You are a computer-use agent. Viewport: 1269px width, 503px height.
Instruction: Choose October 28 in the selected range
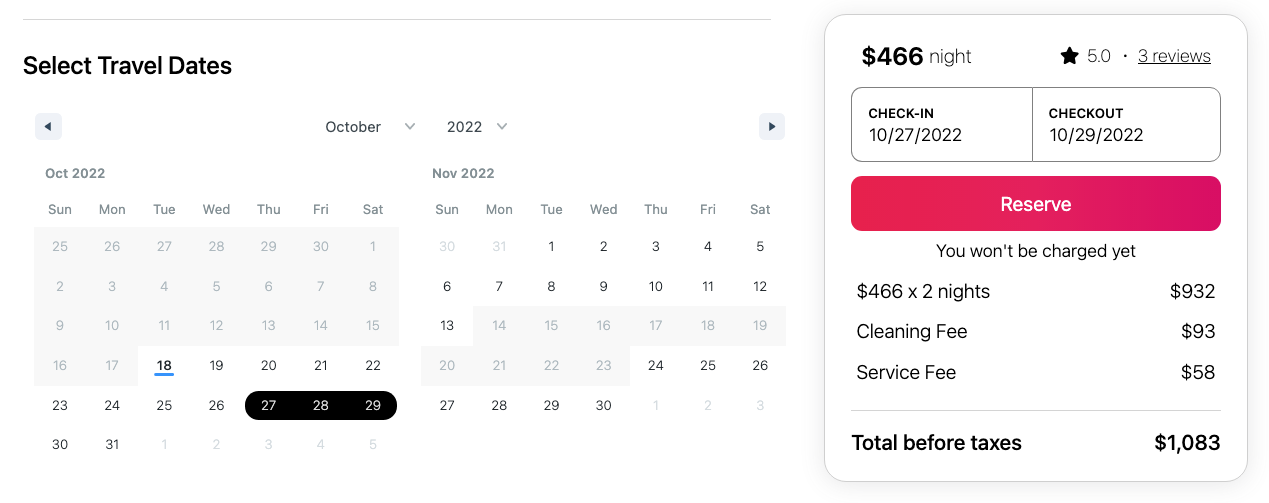pyautogui.click(x=321, y=405)
